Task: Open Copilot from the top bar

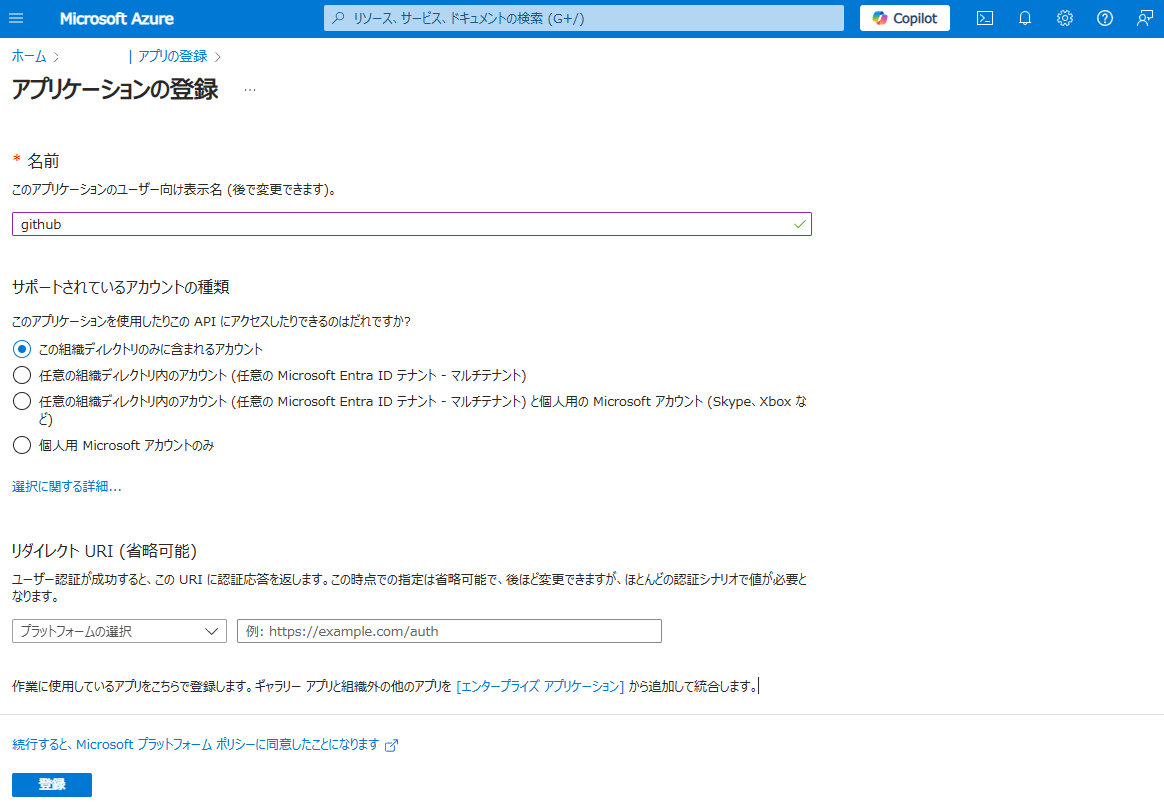Action: click(x=904, y=18)
